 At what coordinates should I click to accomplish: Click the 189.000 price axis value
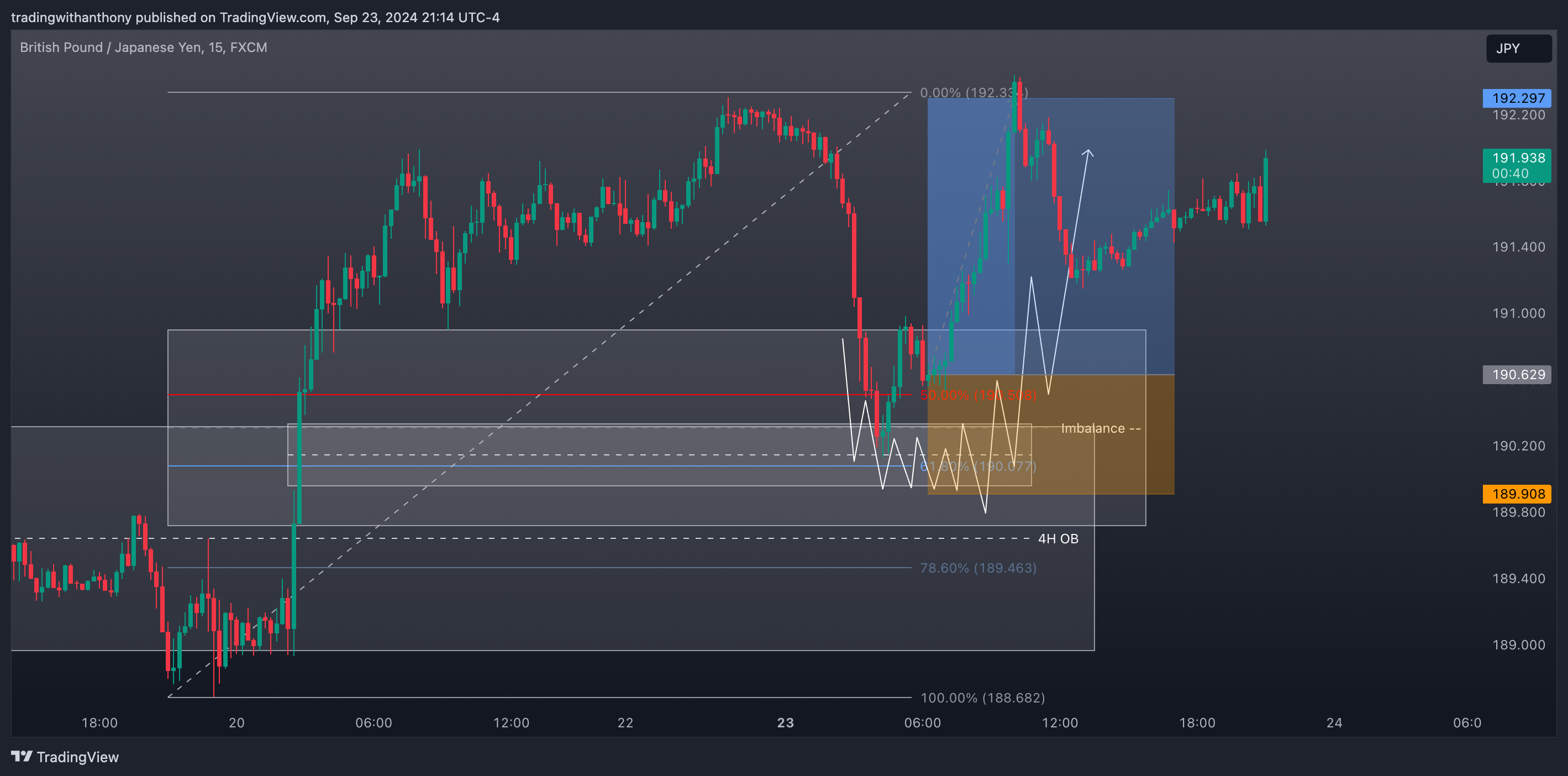pyautogui.click(x=1518, y=645)
